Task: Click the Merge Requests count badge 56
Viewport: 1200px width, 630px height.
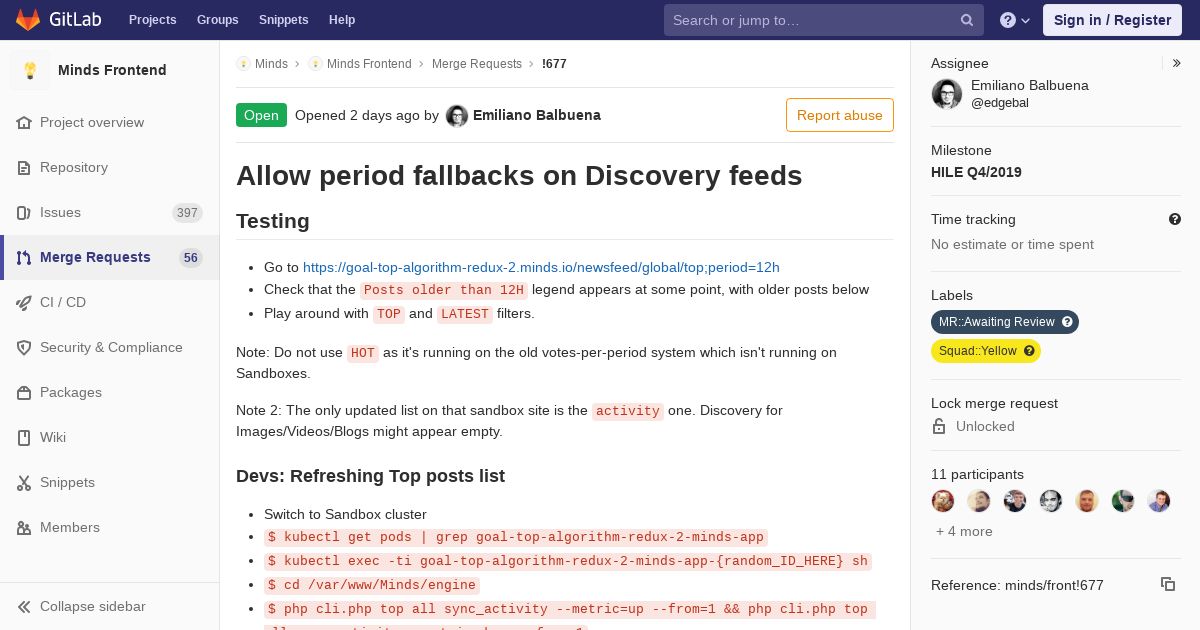Action: 191,257
